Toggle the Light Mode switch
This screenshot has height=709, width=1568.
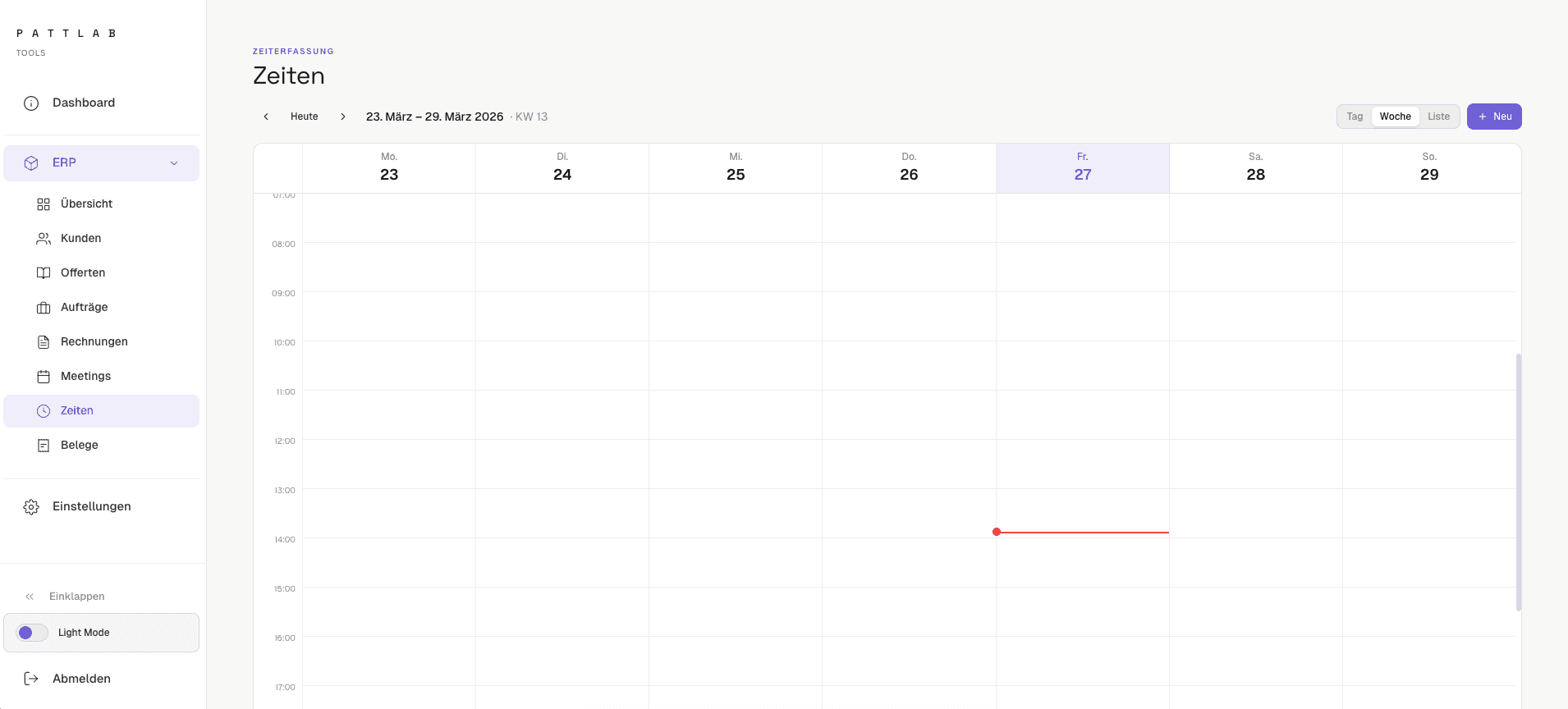coord(32,633)
